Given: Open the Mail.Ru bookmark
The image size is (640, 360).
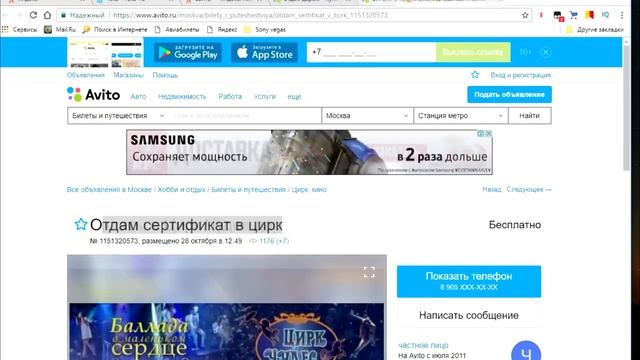Looking at the screenshot, I should [x=60, y=29].
